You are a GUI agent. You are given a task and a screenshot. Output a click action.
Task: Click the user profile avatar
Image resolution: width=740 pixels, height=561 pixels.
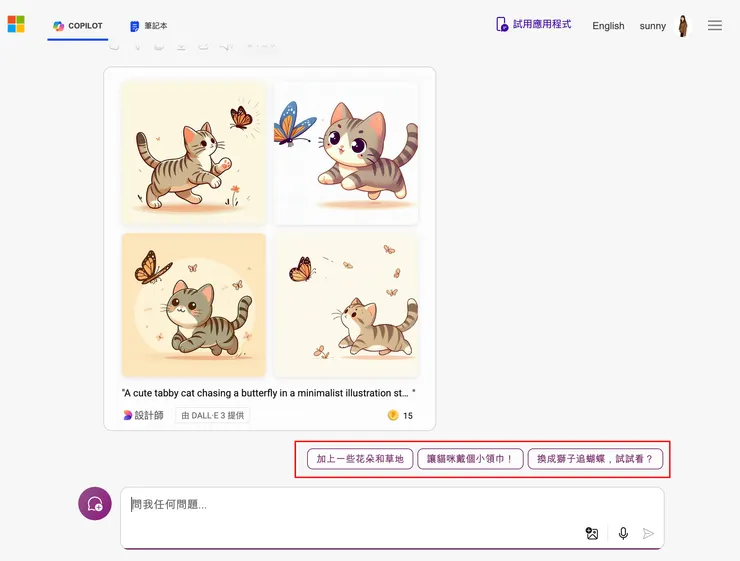[x=683, y=26]
